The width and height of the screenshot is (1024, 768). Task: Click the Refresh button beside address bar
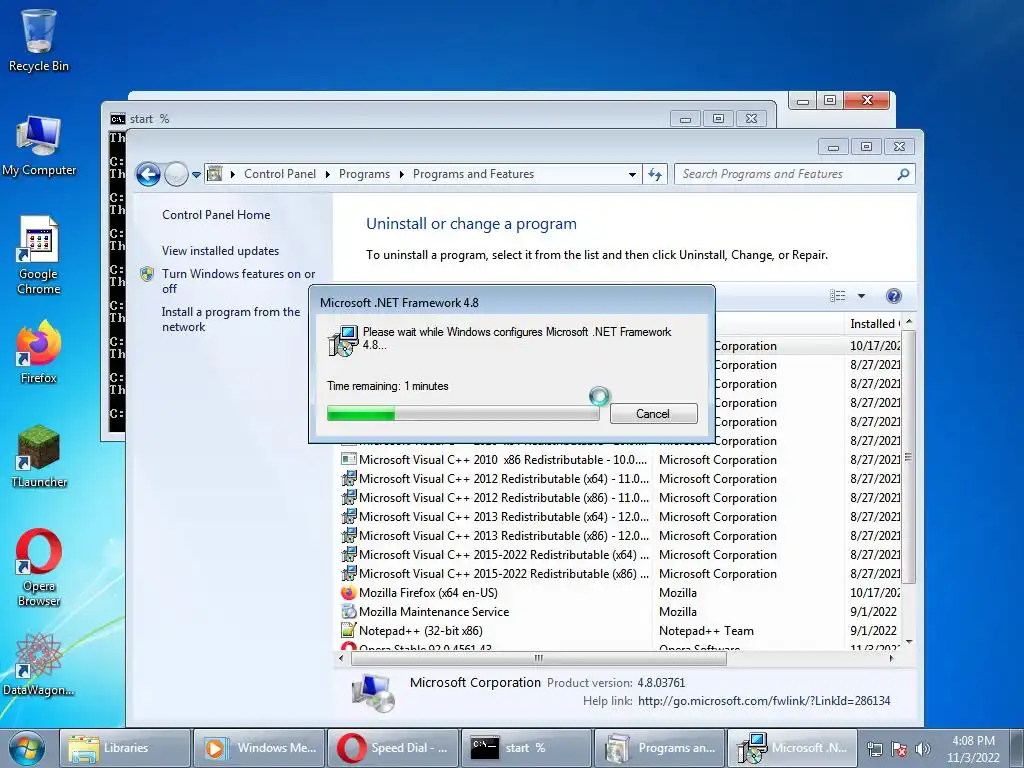[x=655, y=174]
